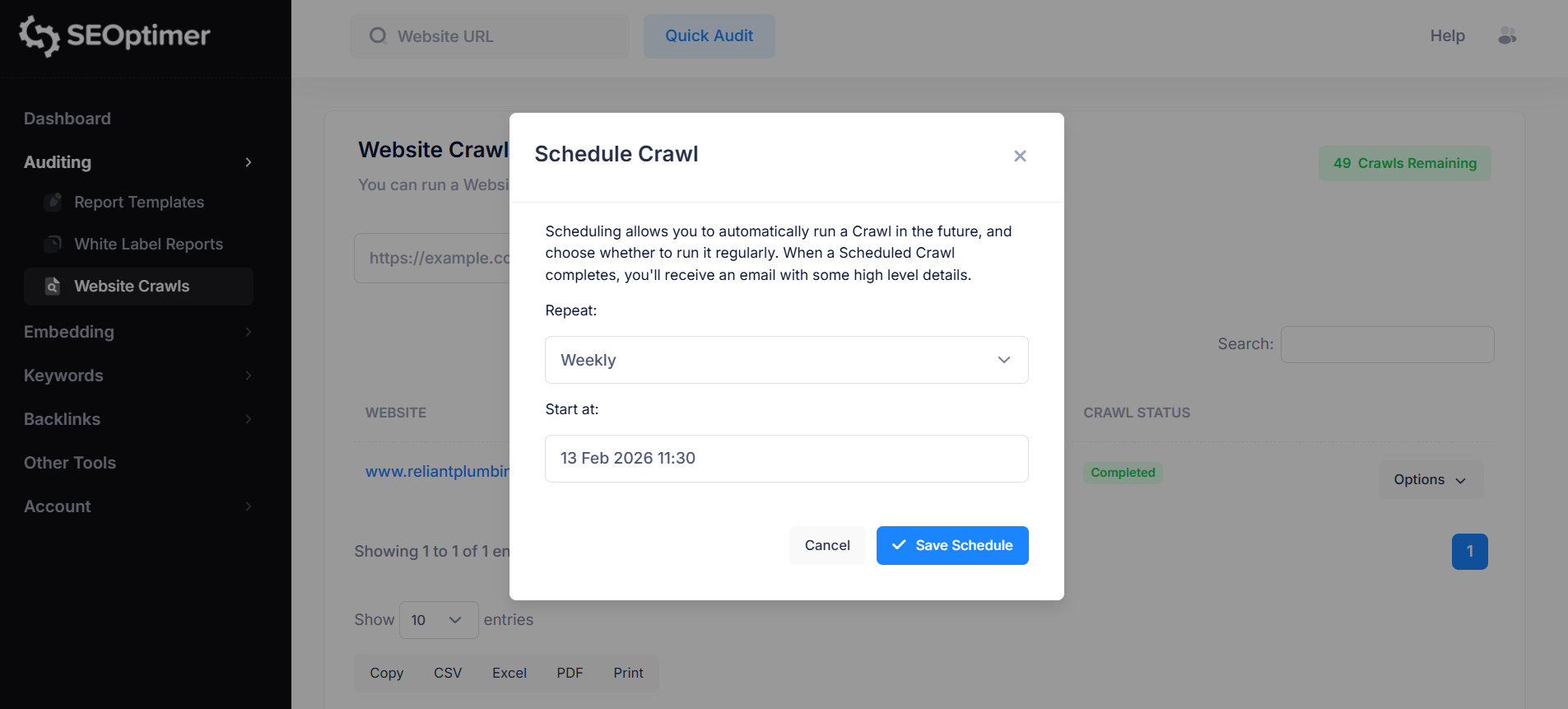The image size is (1568, 709).
Task: Go to the Dashboard menu item
Action: pyautogui.click(x=67, y=118)
